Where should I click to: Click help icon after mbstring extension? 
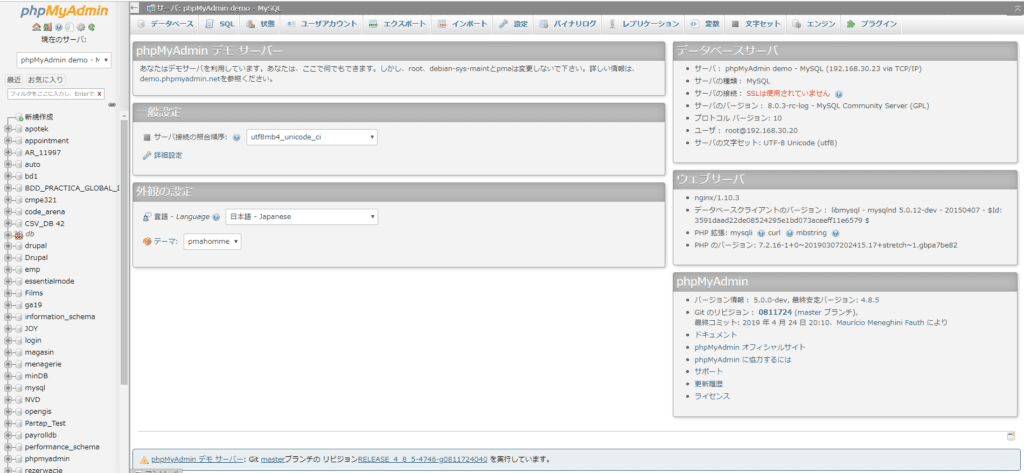836,233
